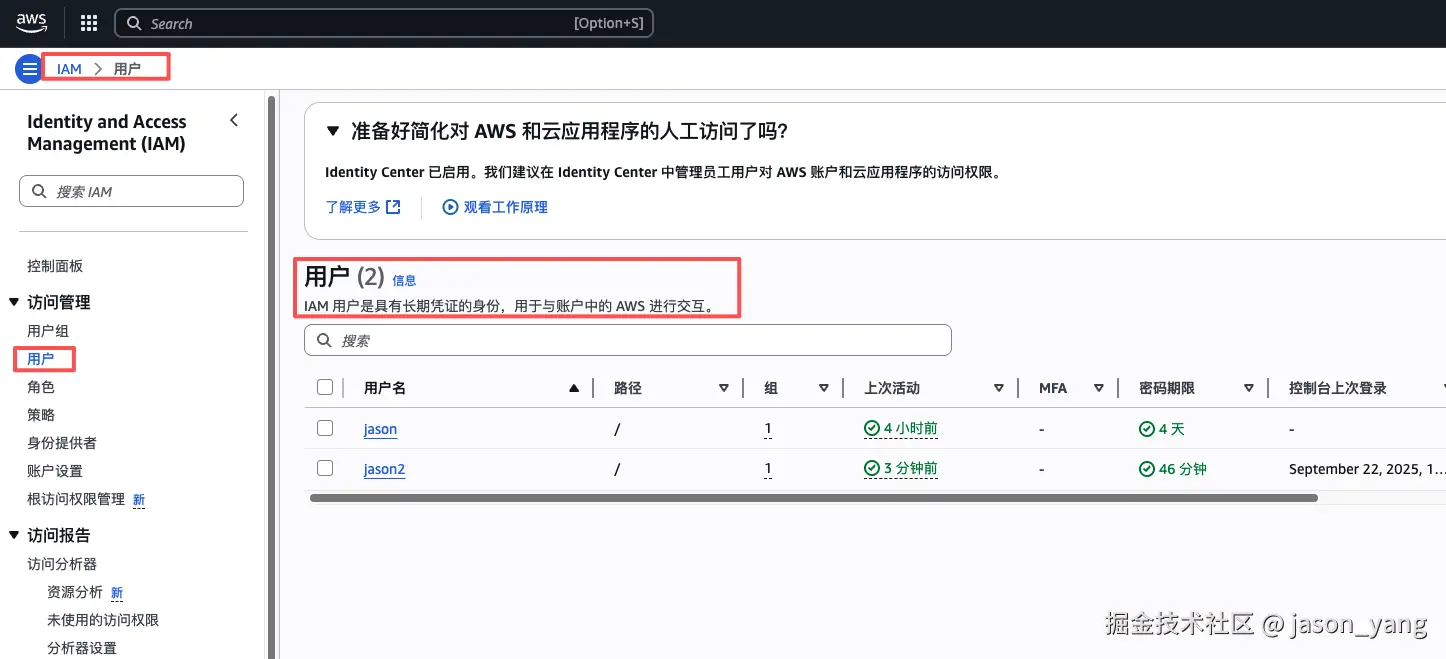Image resolution: width=1446 pixels, height=659 pixels.
Task: Click the play icon beside 观看工作原理
Action: [450, 207]
